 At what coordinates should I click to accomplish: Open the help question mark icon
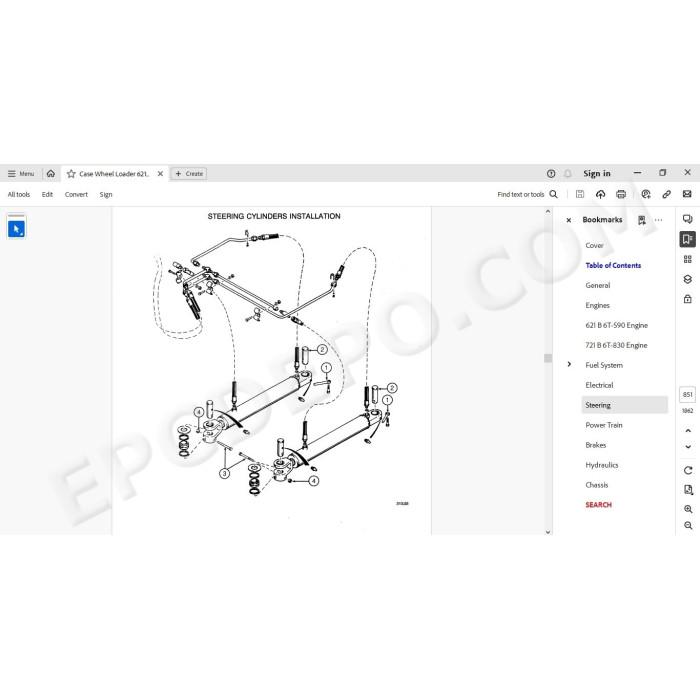551,174
